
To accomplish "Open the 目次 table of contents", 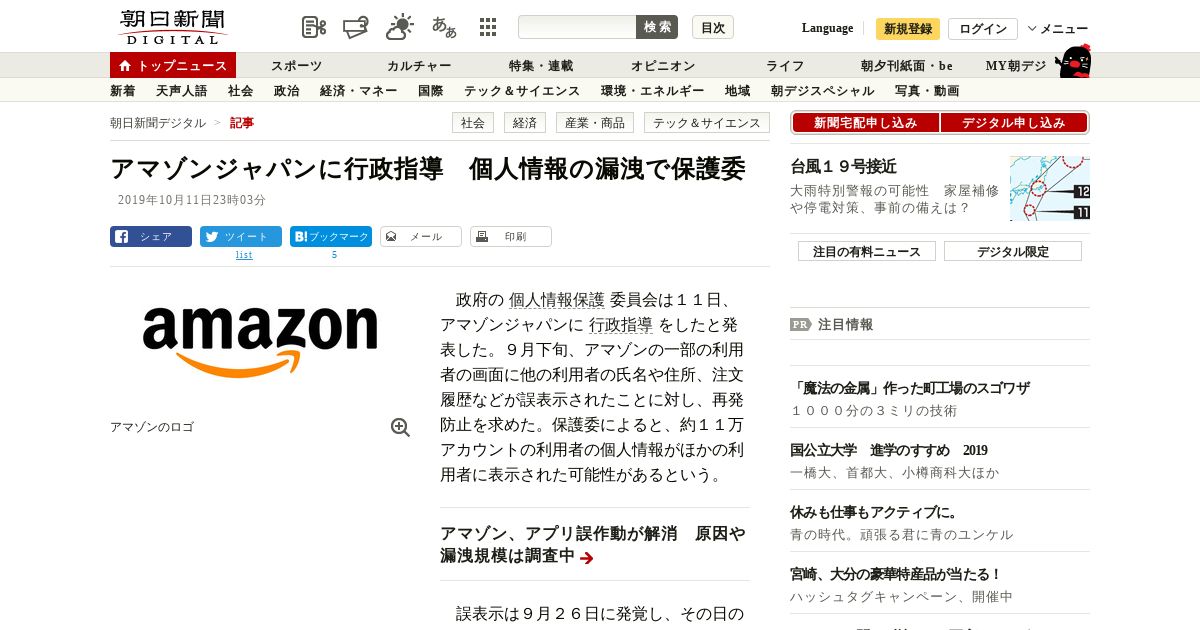I will (x=713, y=27).
